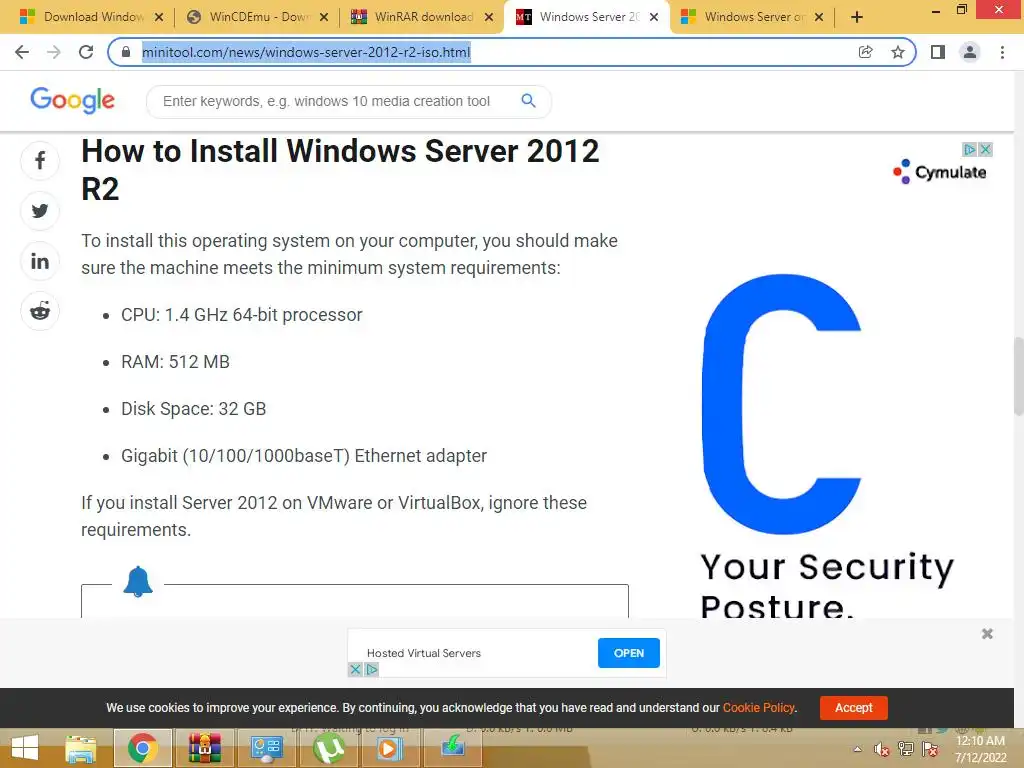Open the Cookie Policy link
1024x768 pixels.
pyautogui.click(x=758, y=708)
